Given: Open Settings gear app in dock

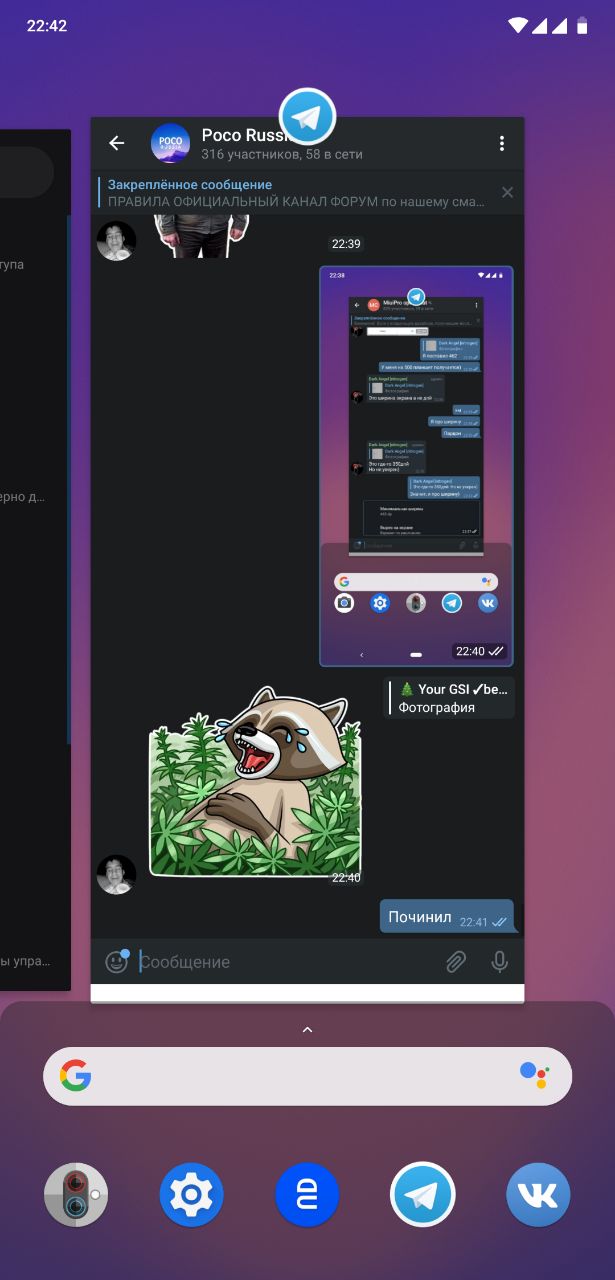Looking at the screenshot, I should point(191,1194).
